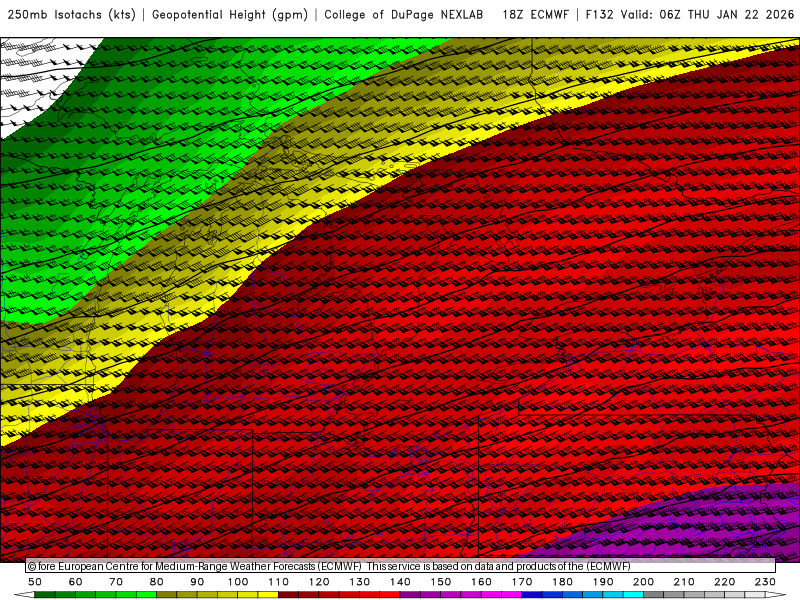This screenshot has height=600, width=800.
Task: Click the 90 label on the color scale
Action: (x=197, y=582)
